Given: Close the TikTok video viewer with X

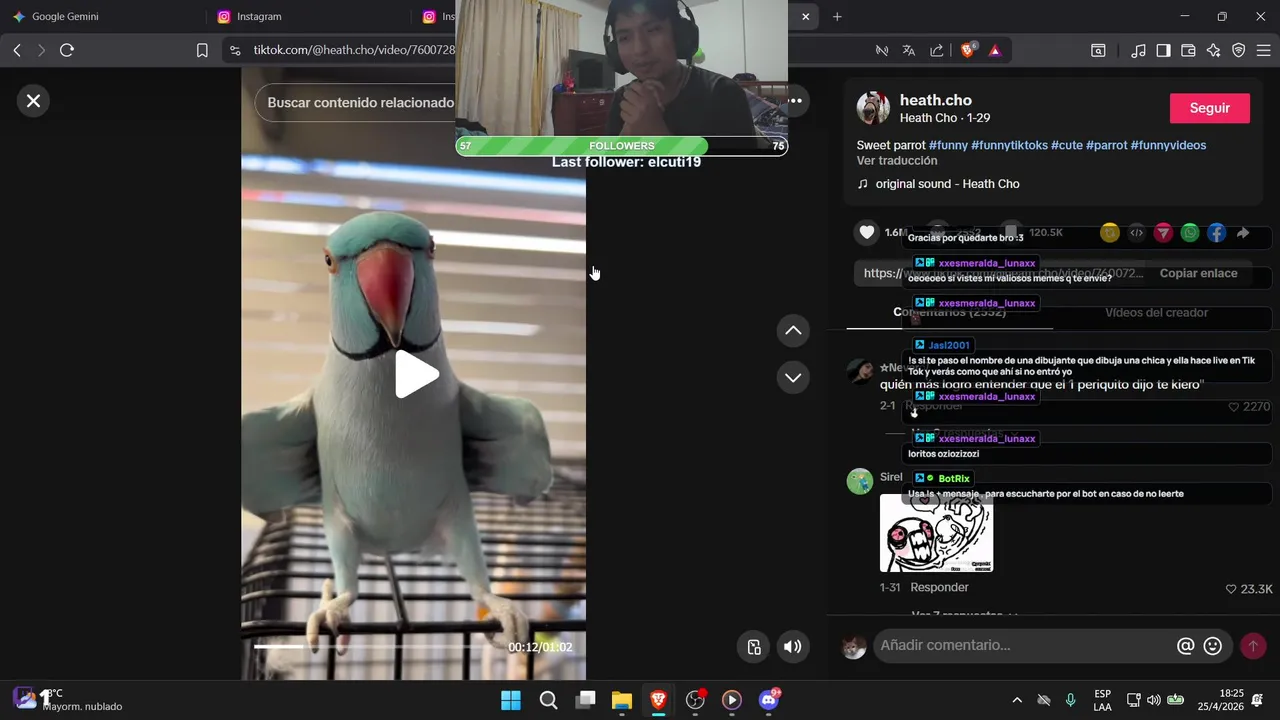Looking at the screenshot, I should (33, 101).
